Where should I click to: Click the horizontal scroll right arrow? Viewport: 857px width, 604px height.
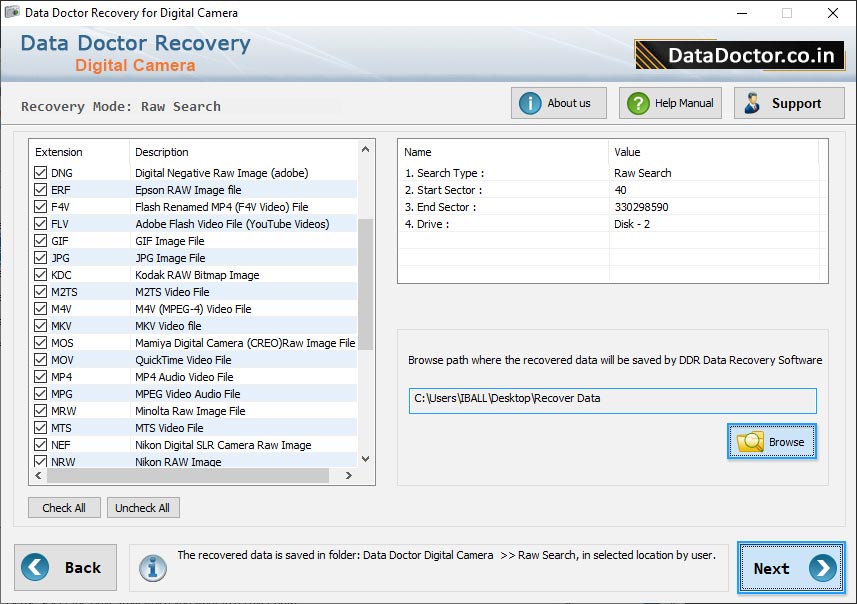[x=349, y=476]
